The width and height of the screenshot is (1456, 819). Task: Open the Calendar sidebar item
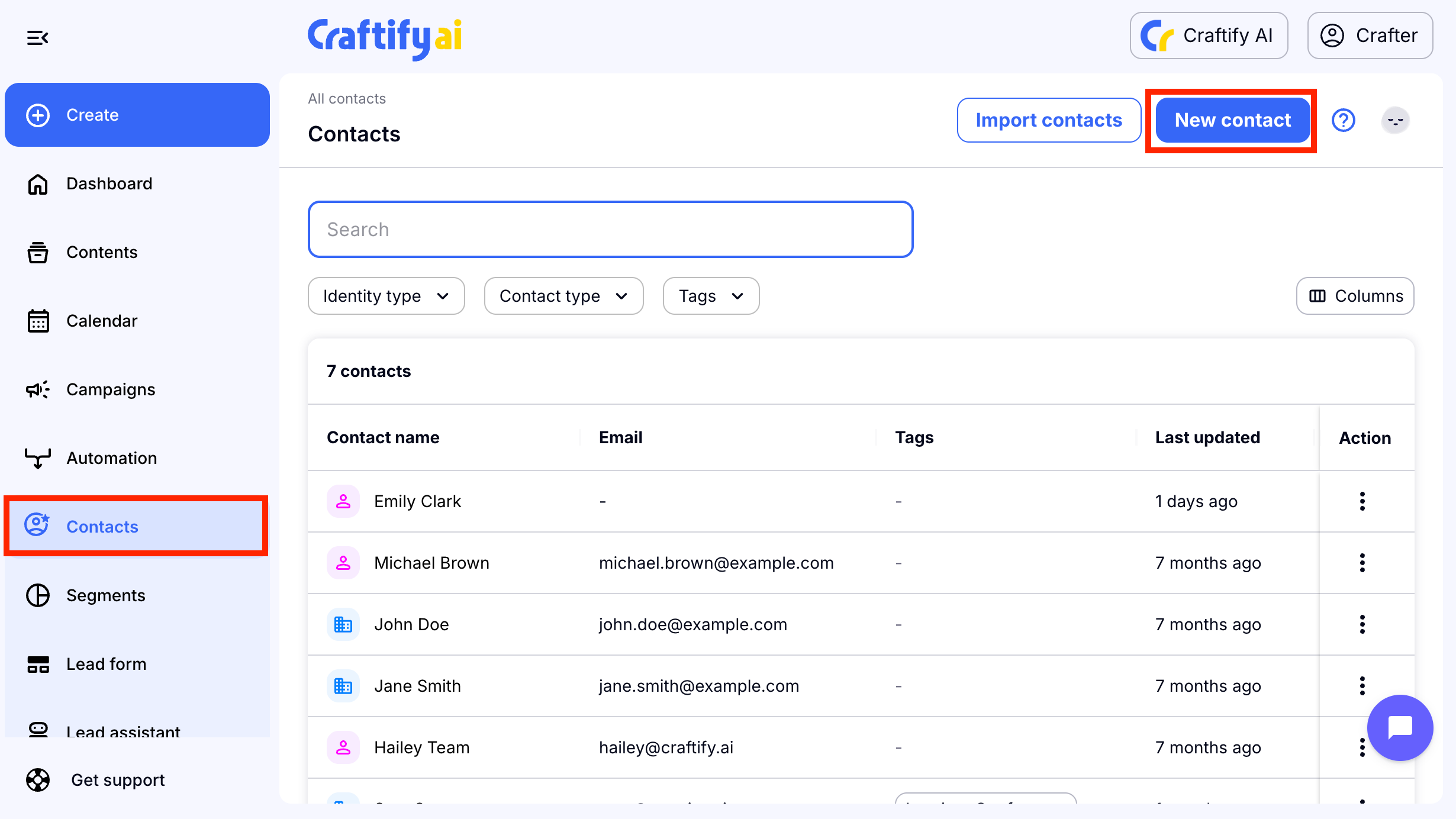click(x=101, y=321)
